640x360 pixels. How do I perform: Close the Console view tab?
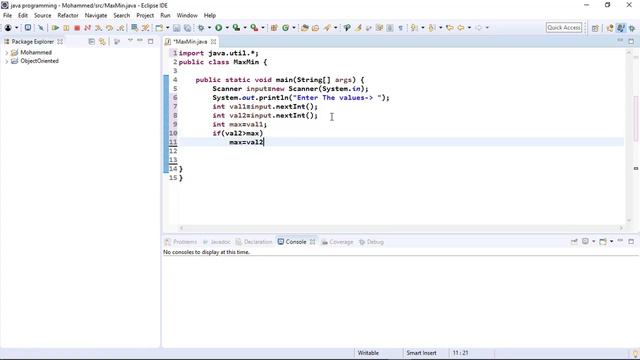click(x=312, y=242)
